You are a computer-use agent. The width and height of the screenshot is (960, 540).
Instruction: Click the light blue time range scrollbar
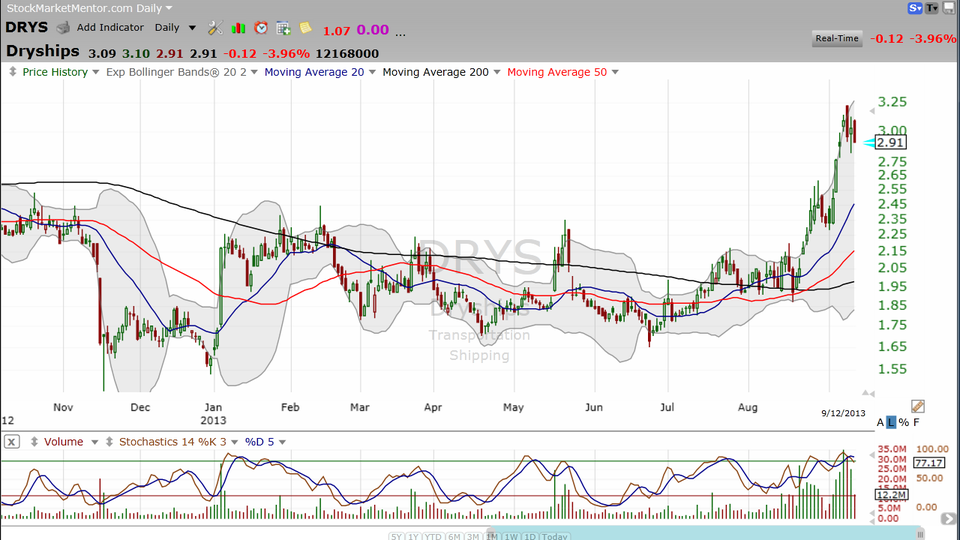coord(704,533)
